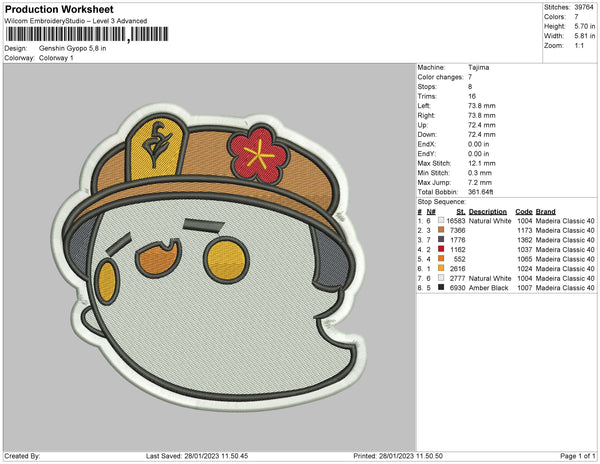Click the Up value '72.4 mm'
Screen dimensions: 600x464
[482, 125]
